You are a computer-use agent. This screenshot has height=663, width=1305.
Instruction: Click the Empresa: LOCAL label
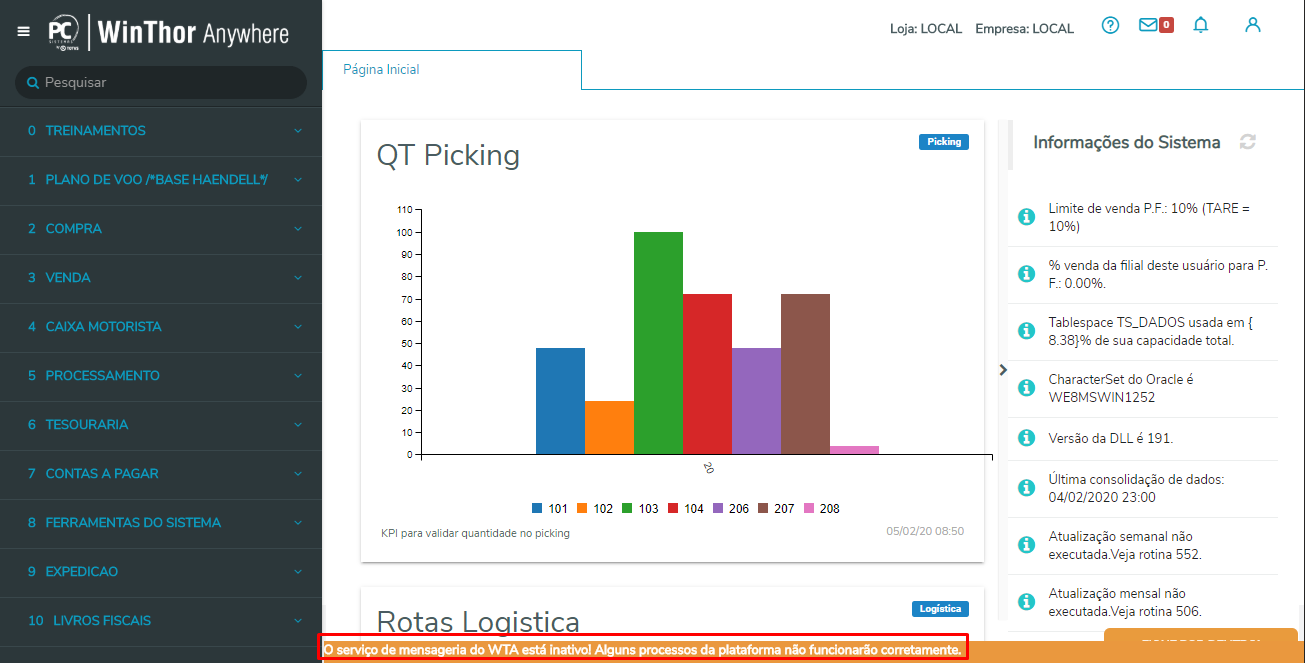click(1025, 29)
